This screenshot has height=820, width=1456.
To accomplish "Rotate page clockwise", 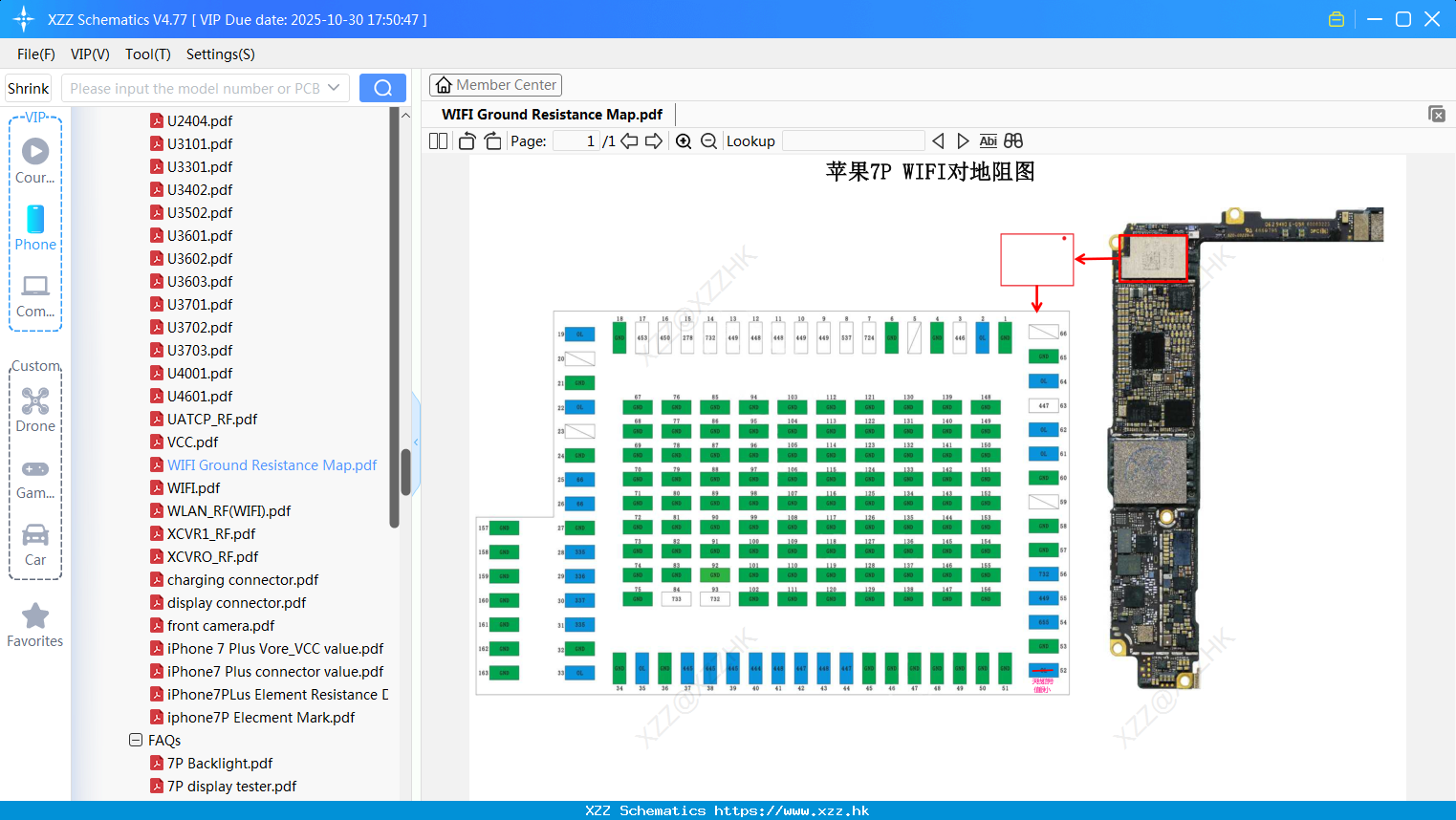I will coord(492,140).
